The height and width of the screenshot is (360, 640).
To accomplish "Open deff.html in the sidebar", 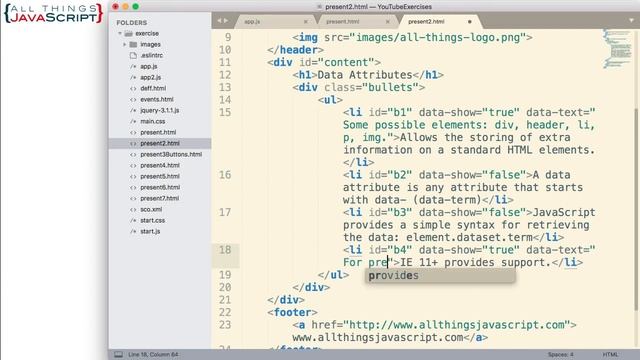I will [153, 89].
